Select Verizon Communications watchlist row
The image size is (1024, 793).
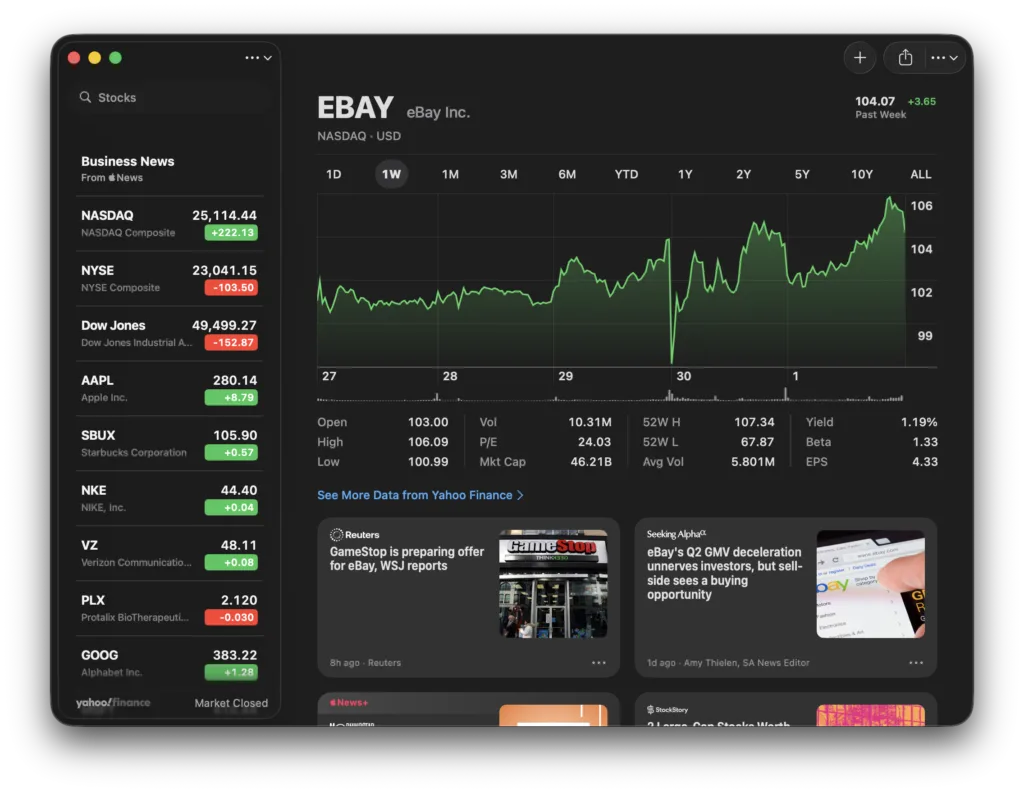[170, 553]
